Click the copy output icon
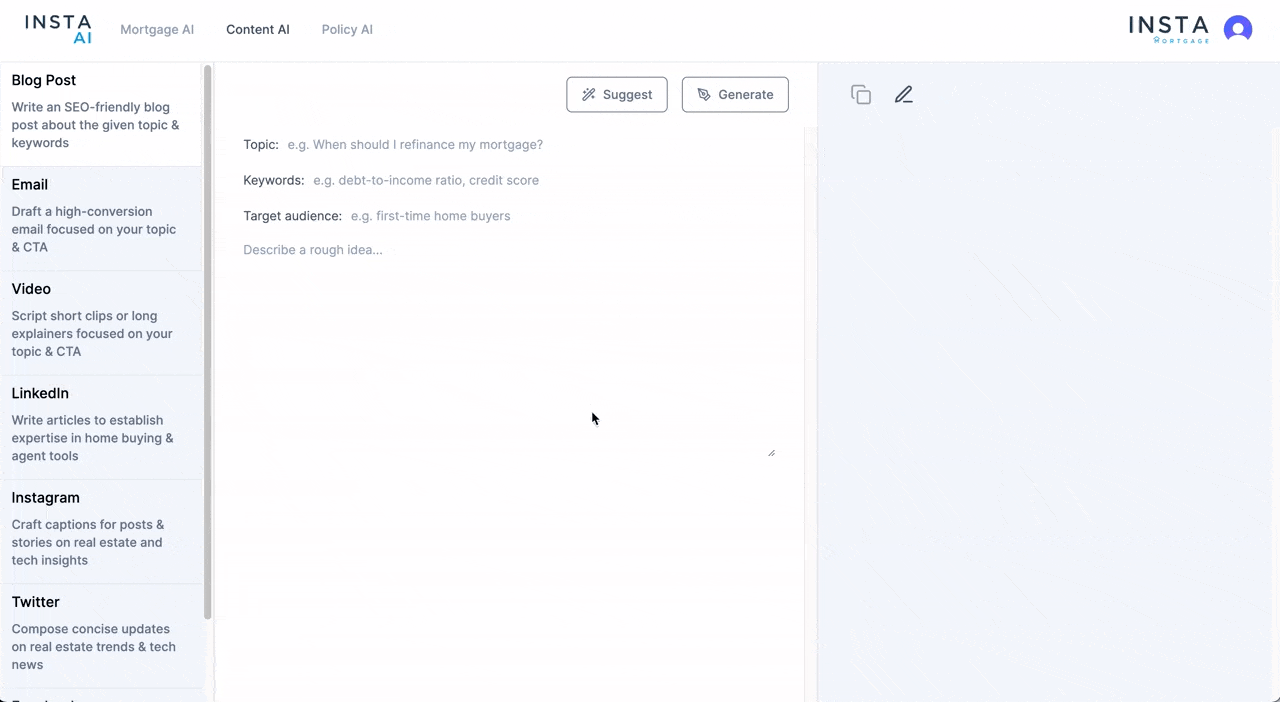This screenshot has height=702, width=1280. pos(861,95)
